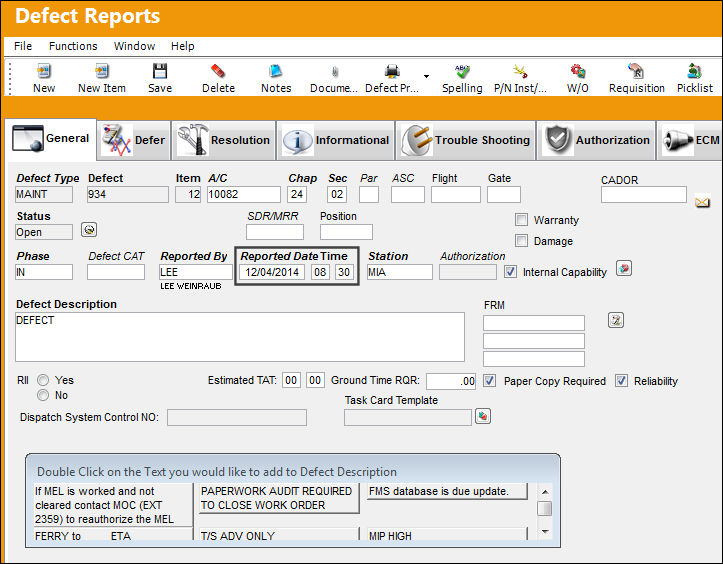723x564 pixels.
Task: Click the Sec field showing 02
Action: point(337,194)
